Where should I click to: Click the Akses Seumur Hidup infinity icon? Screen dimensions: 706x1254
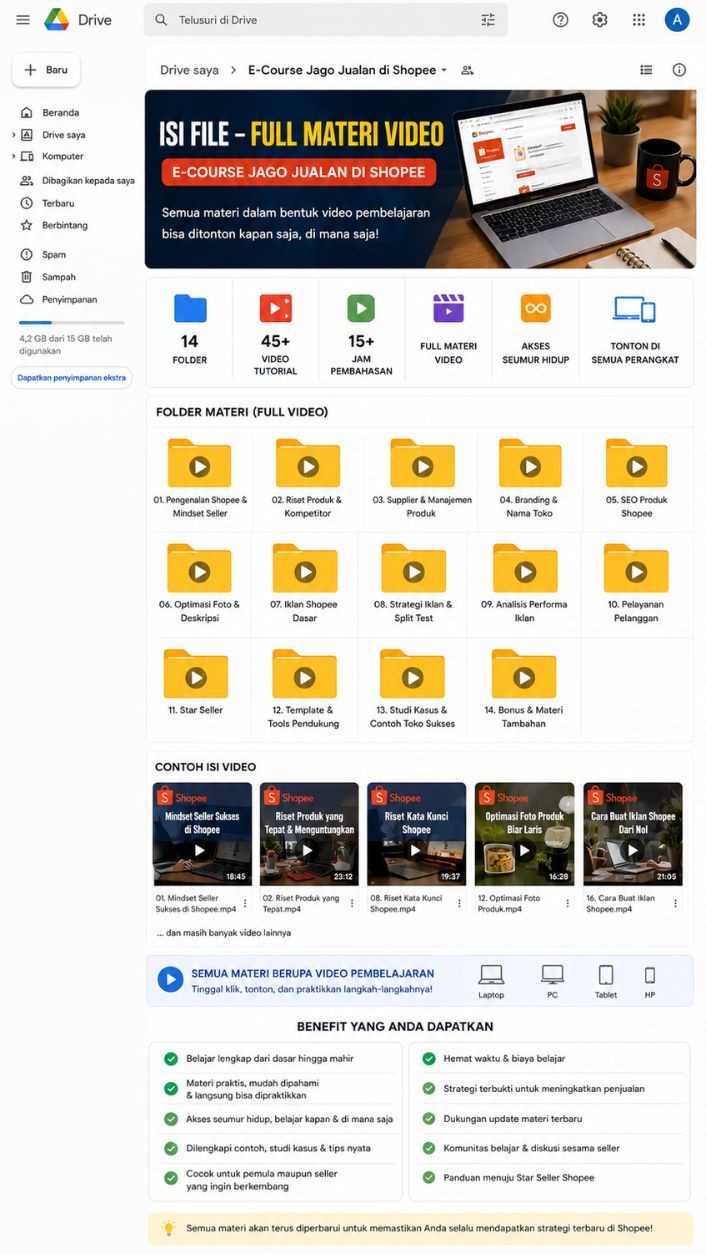click(536, 308)
